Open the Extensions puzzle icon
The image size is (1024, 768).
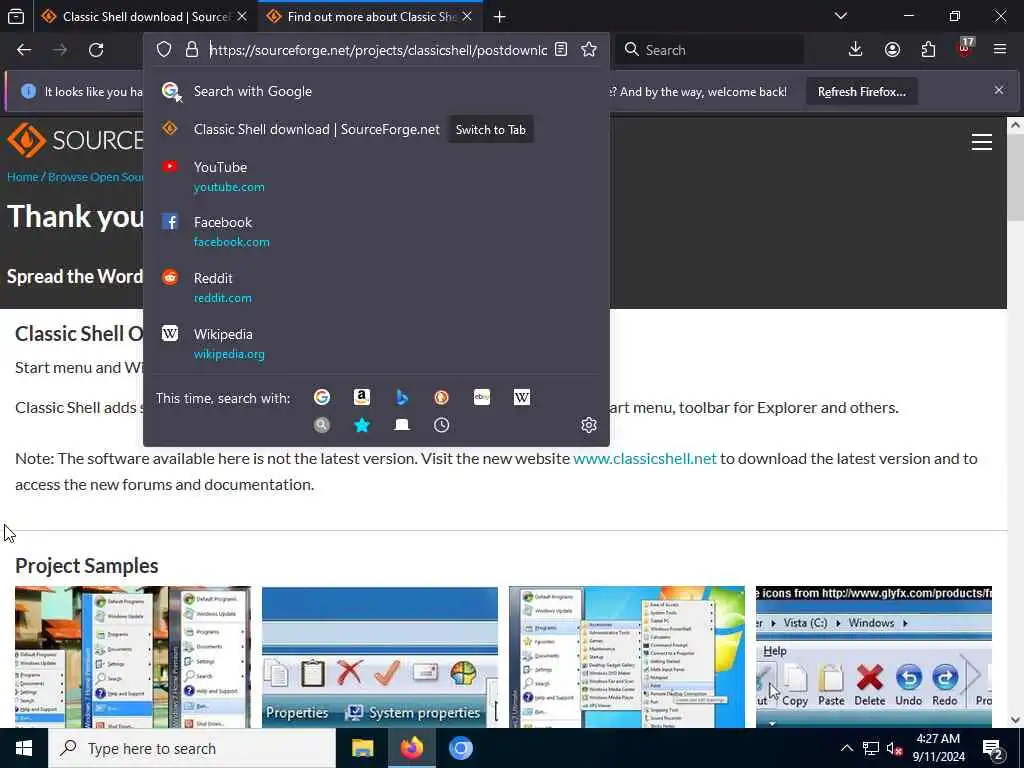point(928,50)
